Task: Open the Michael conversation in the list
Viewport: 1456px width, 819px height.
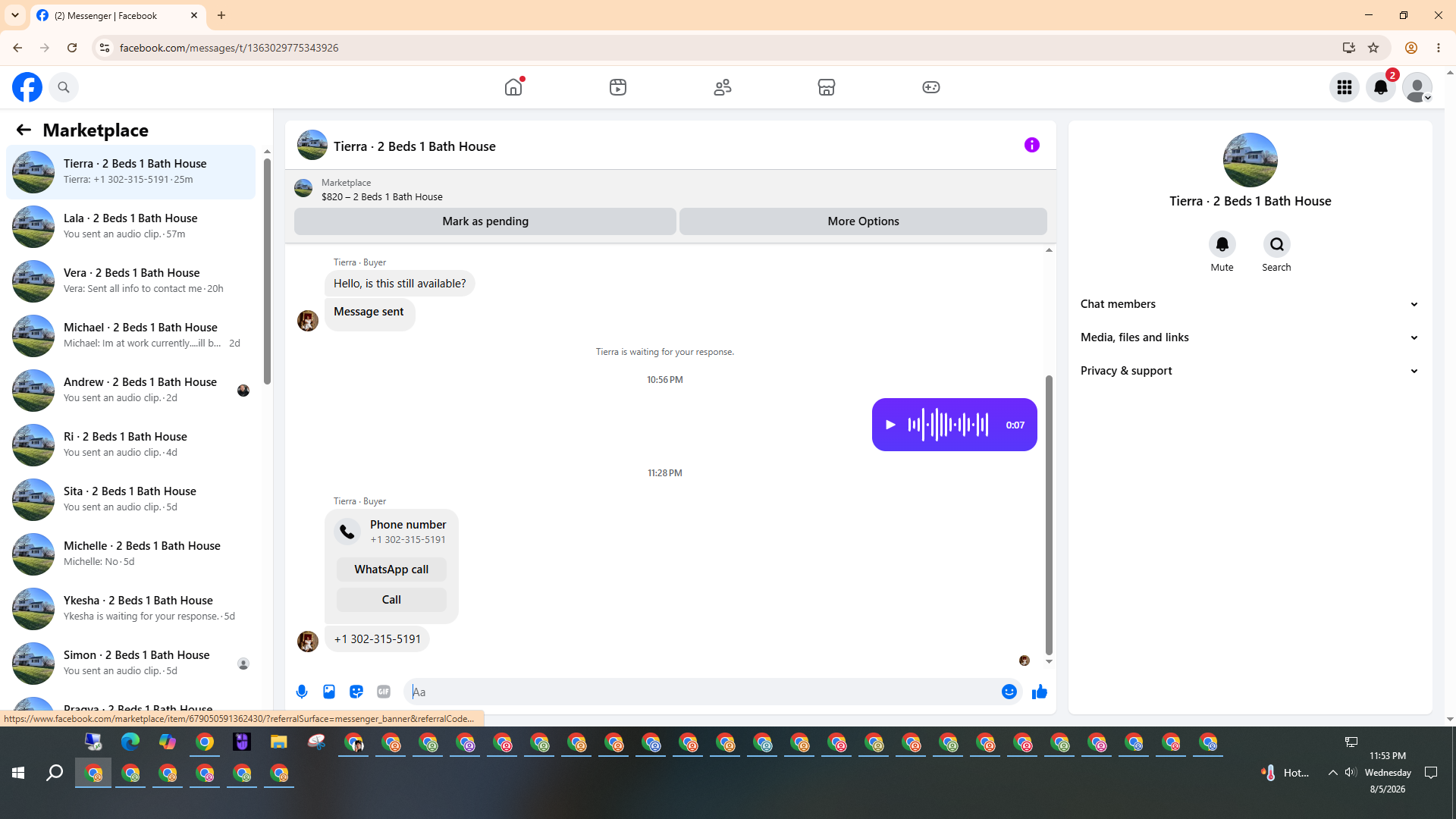Action: pyautogui.click(x=131, y=336)
